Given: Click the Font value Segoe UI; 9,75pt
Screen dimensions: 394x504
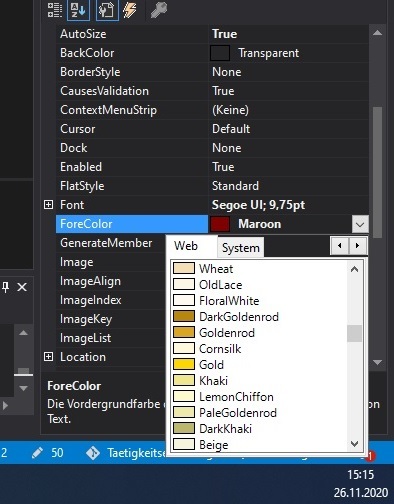Looking at the screenshot, I should (258, 205).
